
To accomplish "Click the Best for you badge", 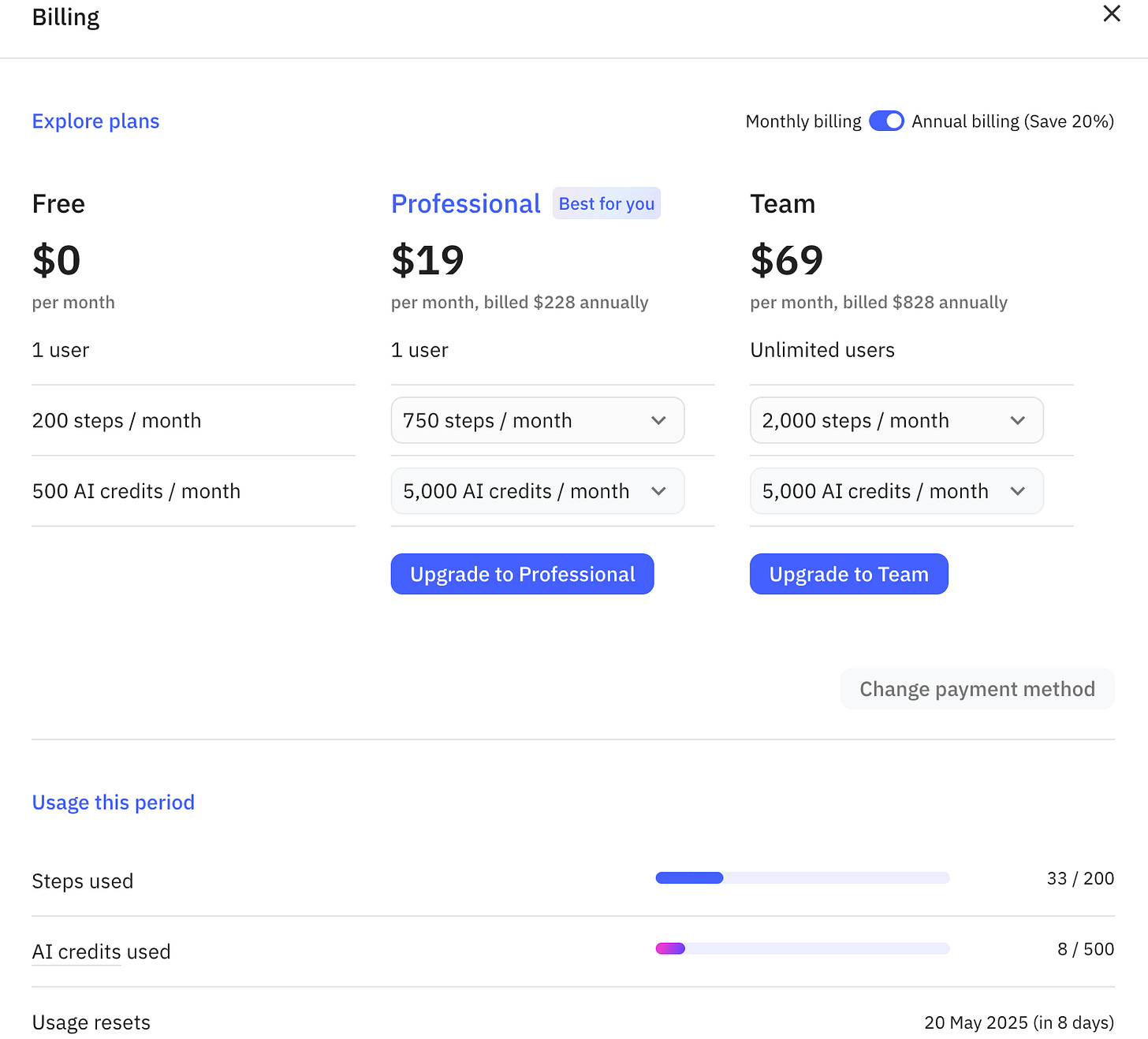I will point(606,203).
